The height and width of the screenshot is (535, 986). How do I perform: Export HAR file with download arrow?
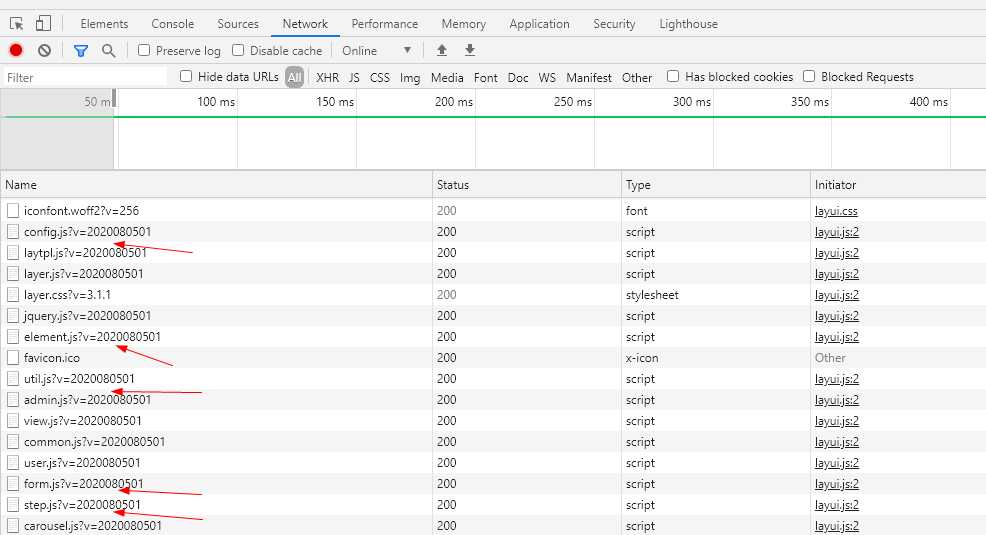470,50
